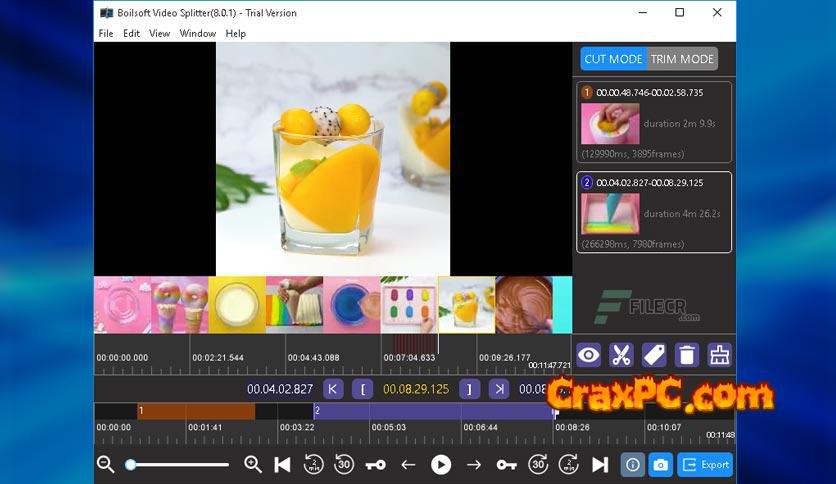Click the Export button
836x484 pixels.
point(705,464)
